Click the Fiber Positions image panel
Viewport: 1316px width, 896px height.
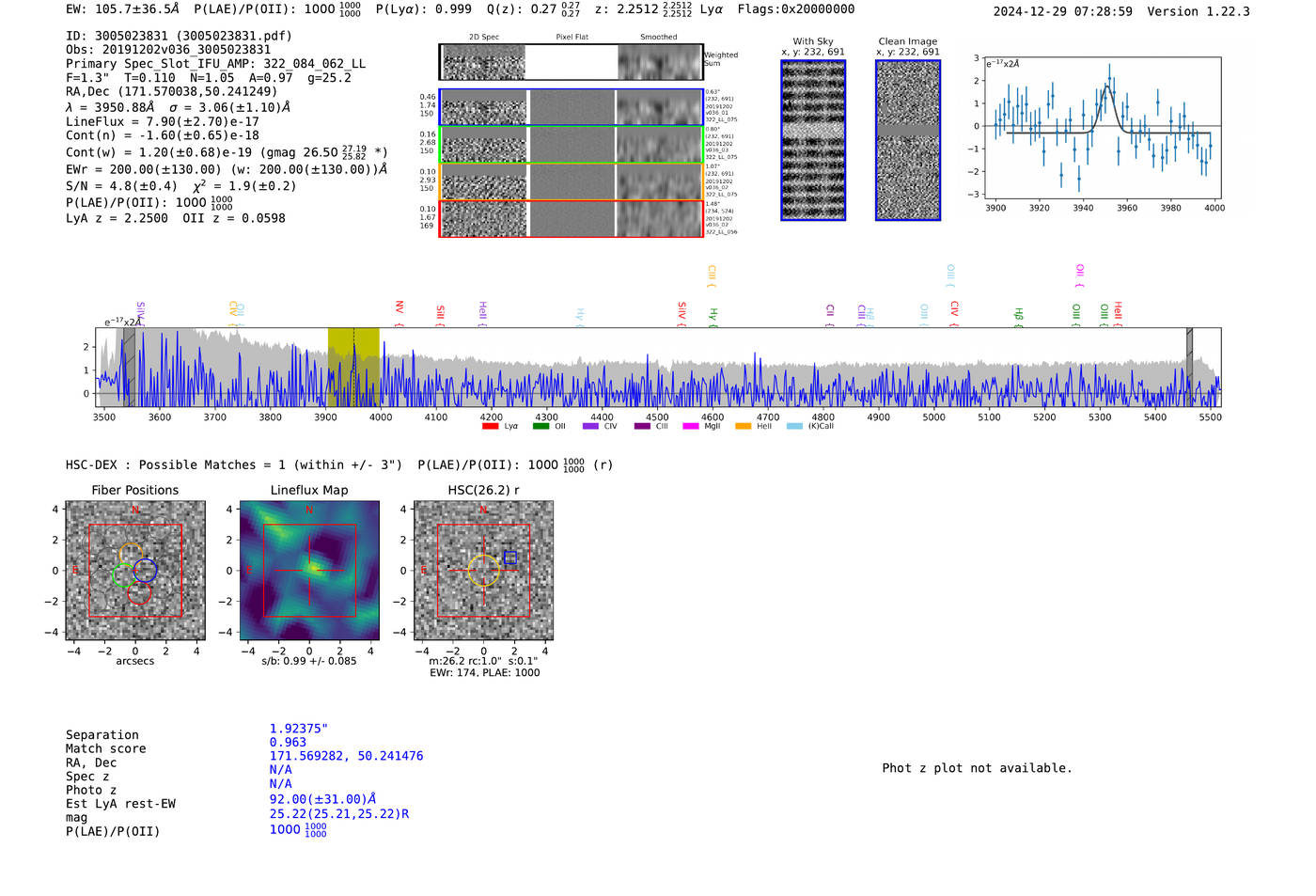[135, 571]
